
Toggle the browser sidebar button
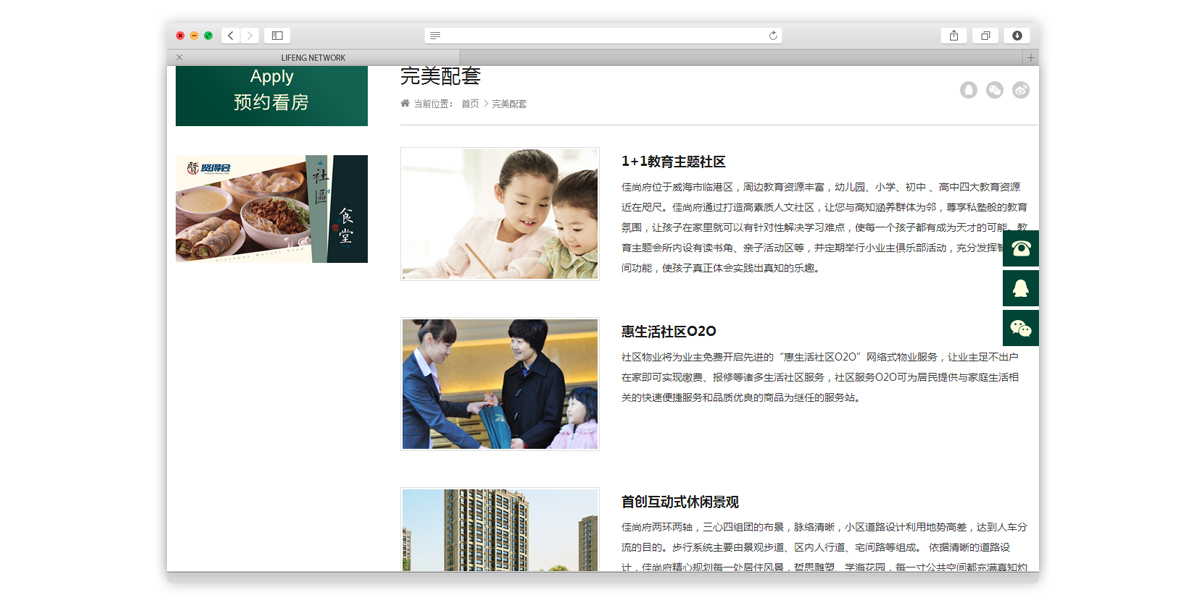(x=277, y=36)
